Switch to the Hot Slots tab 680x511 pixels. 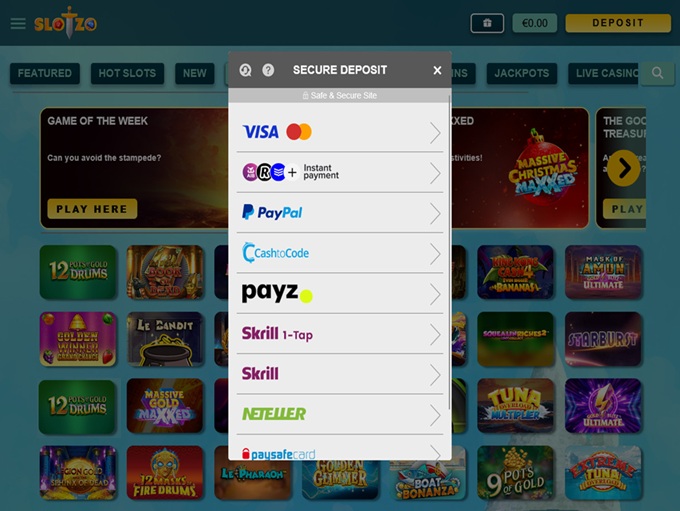pos(127,73)
